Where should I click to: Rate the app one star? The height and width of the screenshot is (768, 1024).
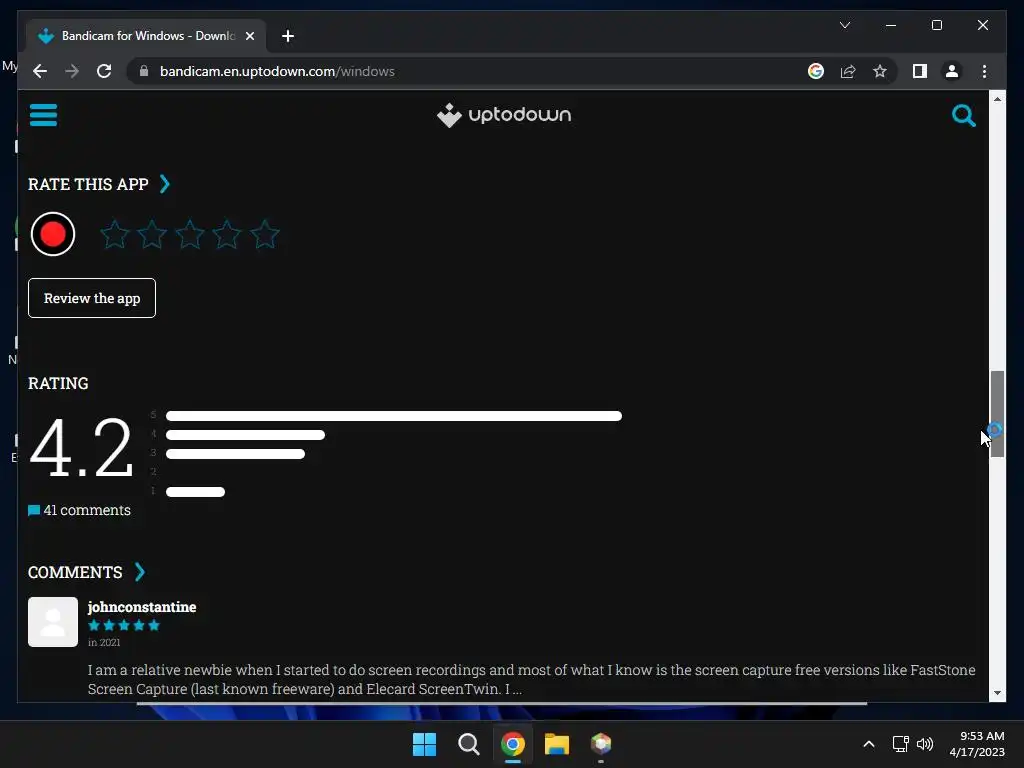pos(115,234)
